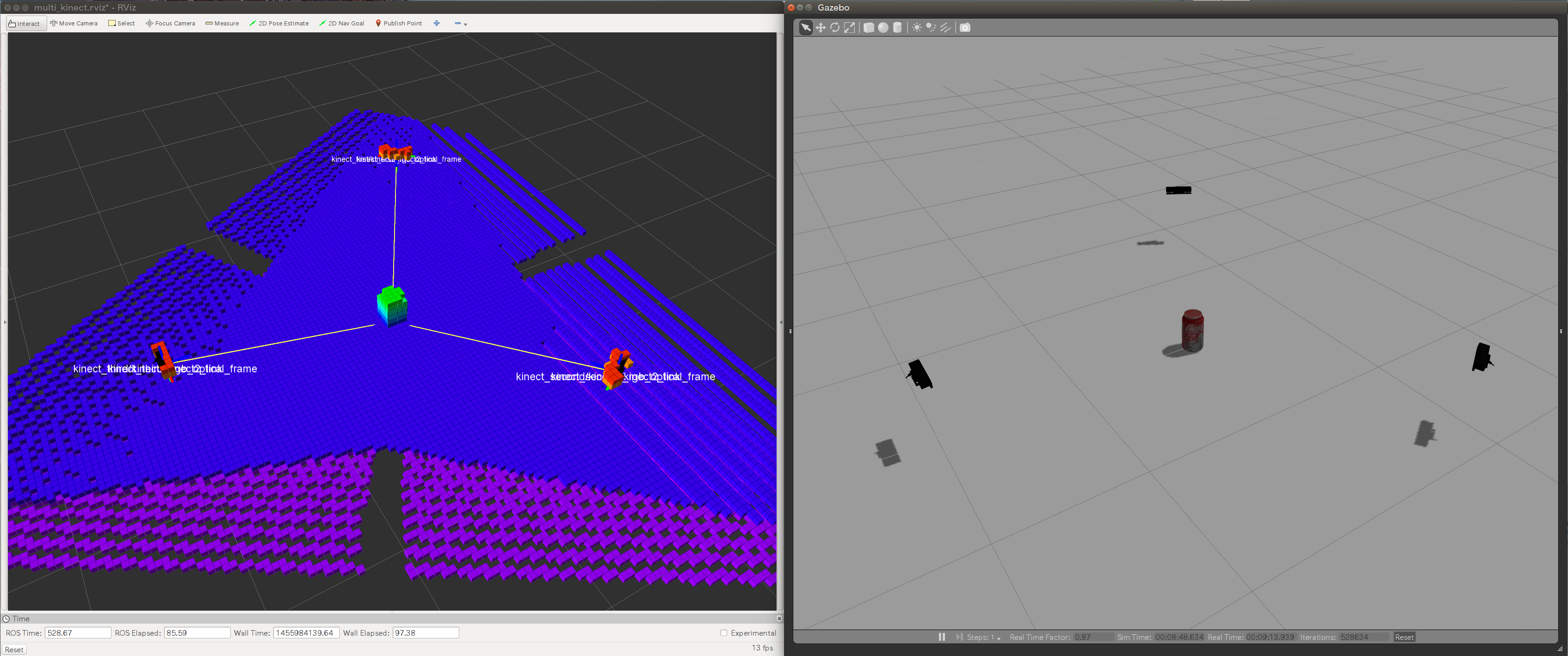The height and width of the screenshot is (656, 1568).
Task: Select the Gazebo rotate mode tool
Action: (x=834, y=27)
